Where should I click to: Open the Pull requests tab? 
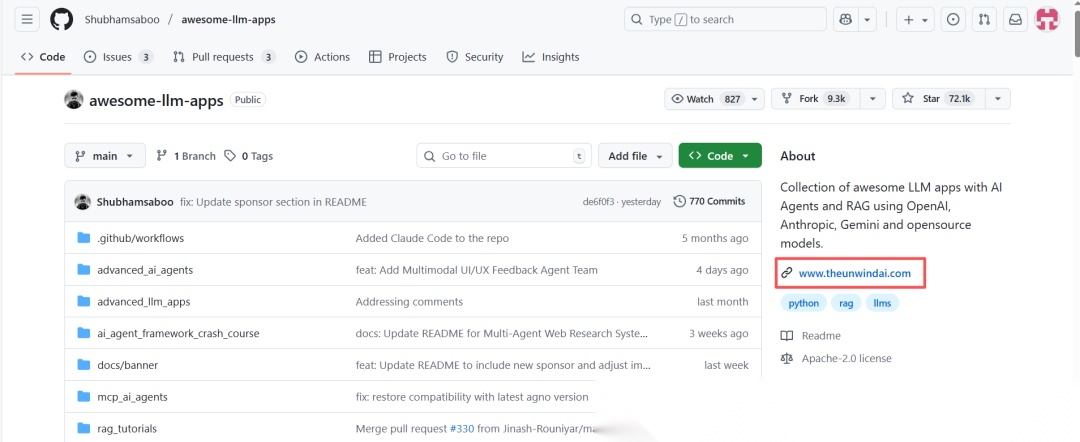[x=224, y=57]
